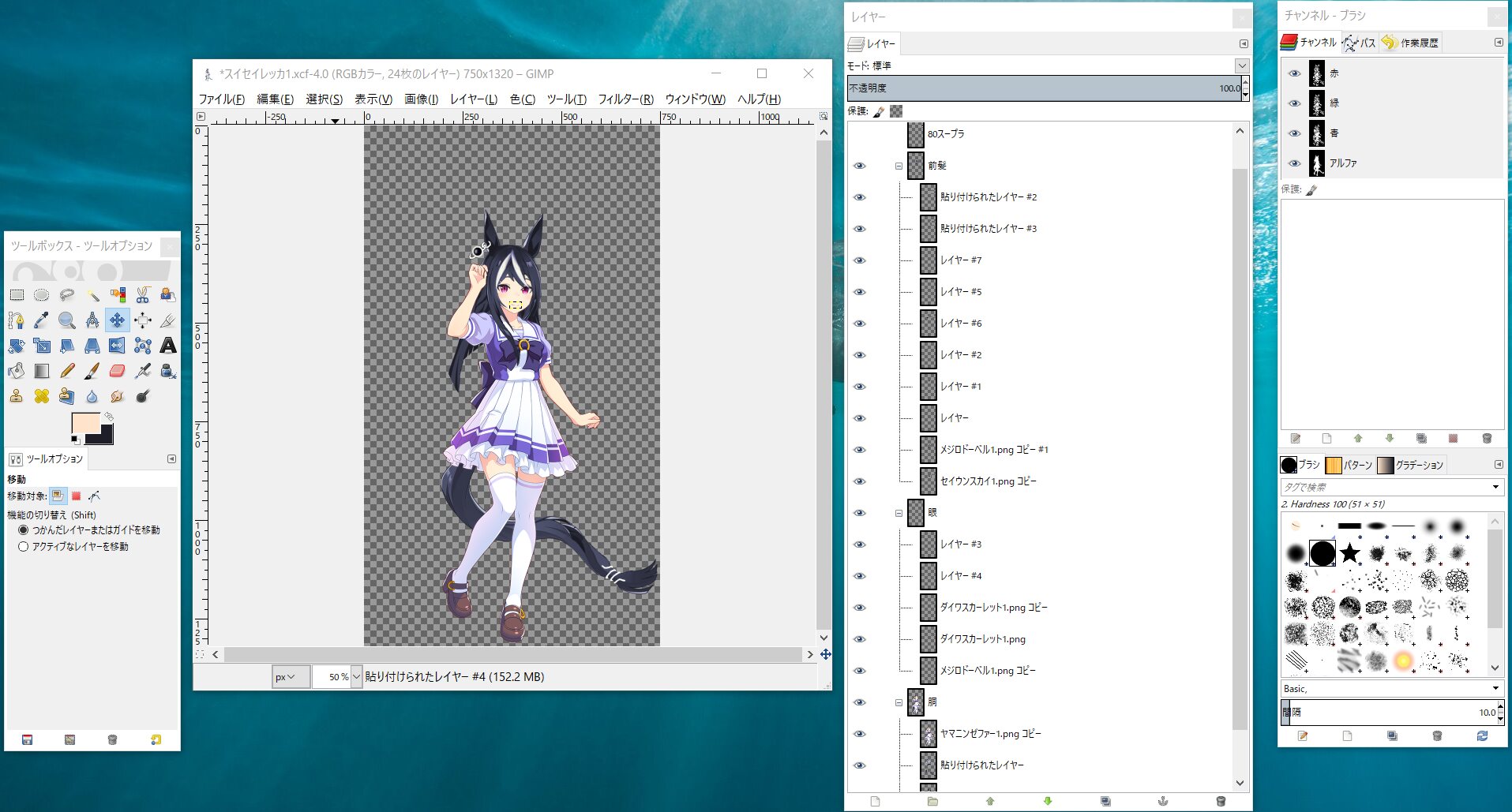Select the Scale tool
Viewport: 1512px width, 812px height.
(x=42, y=346)
